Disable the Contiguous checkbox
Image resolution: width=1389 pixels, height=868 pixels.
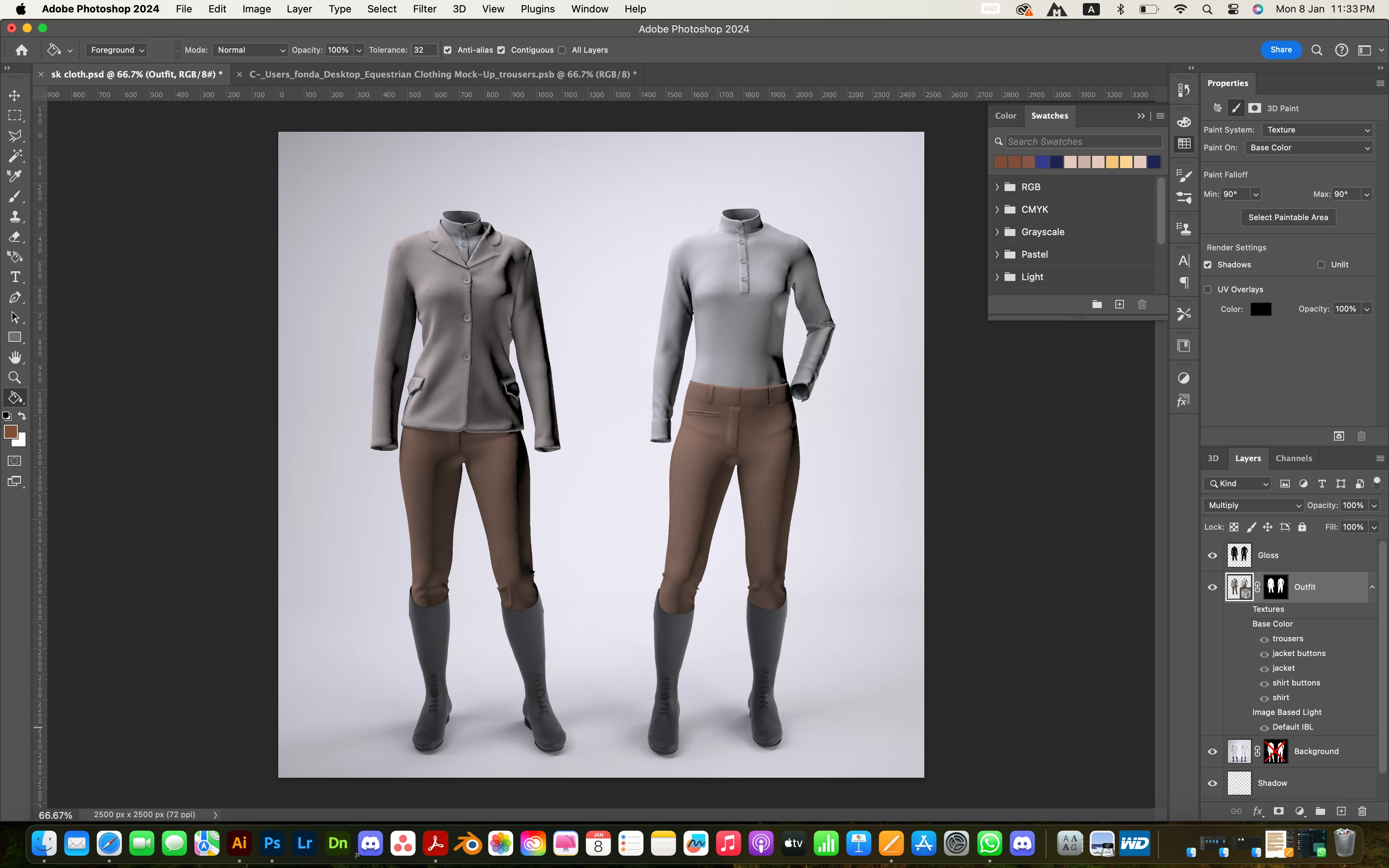501,50
